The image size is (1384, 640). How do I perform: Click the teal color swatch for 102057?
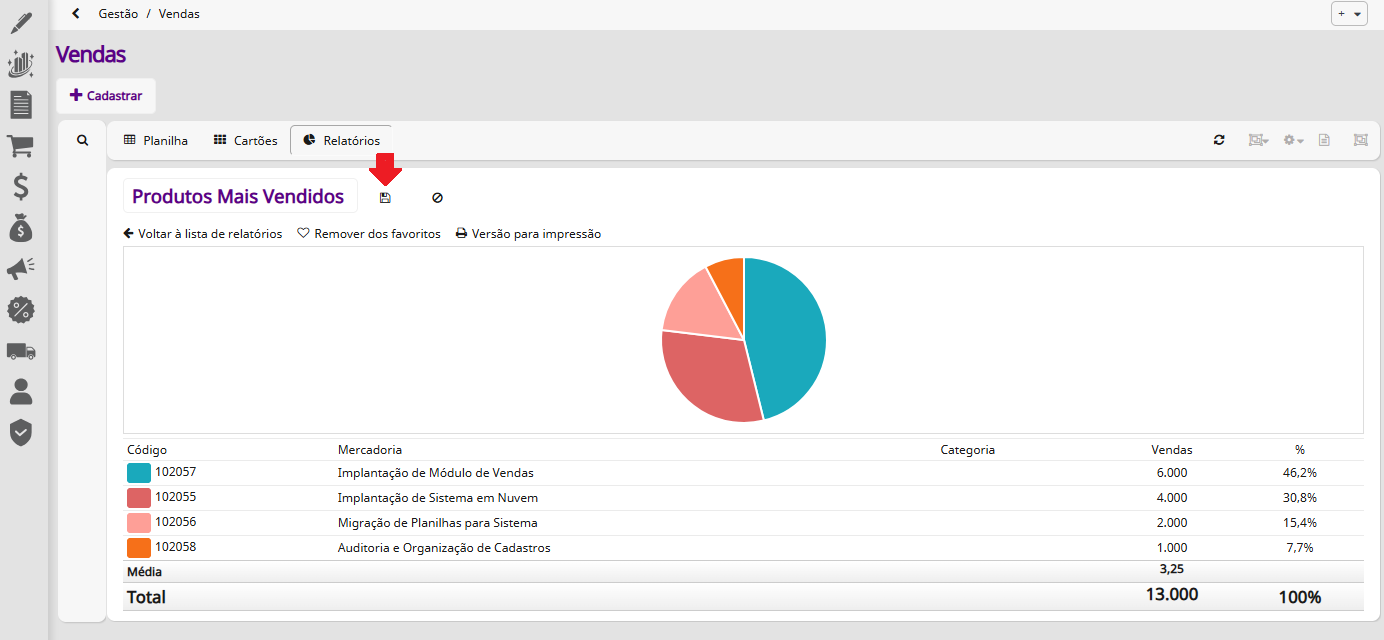138,473
